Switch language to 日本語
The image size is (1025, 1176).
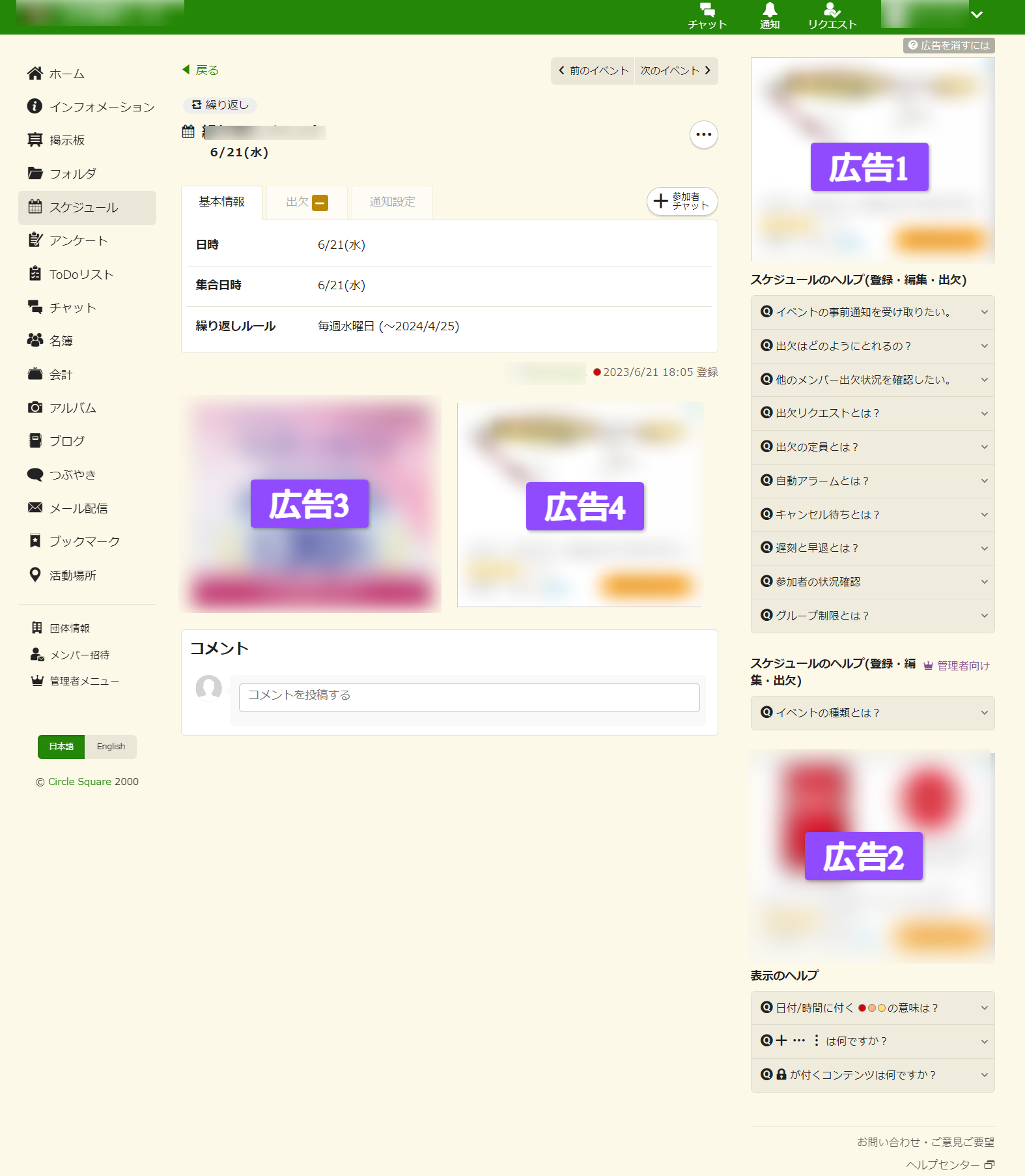(61, 747)
